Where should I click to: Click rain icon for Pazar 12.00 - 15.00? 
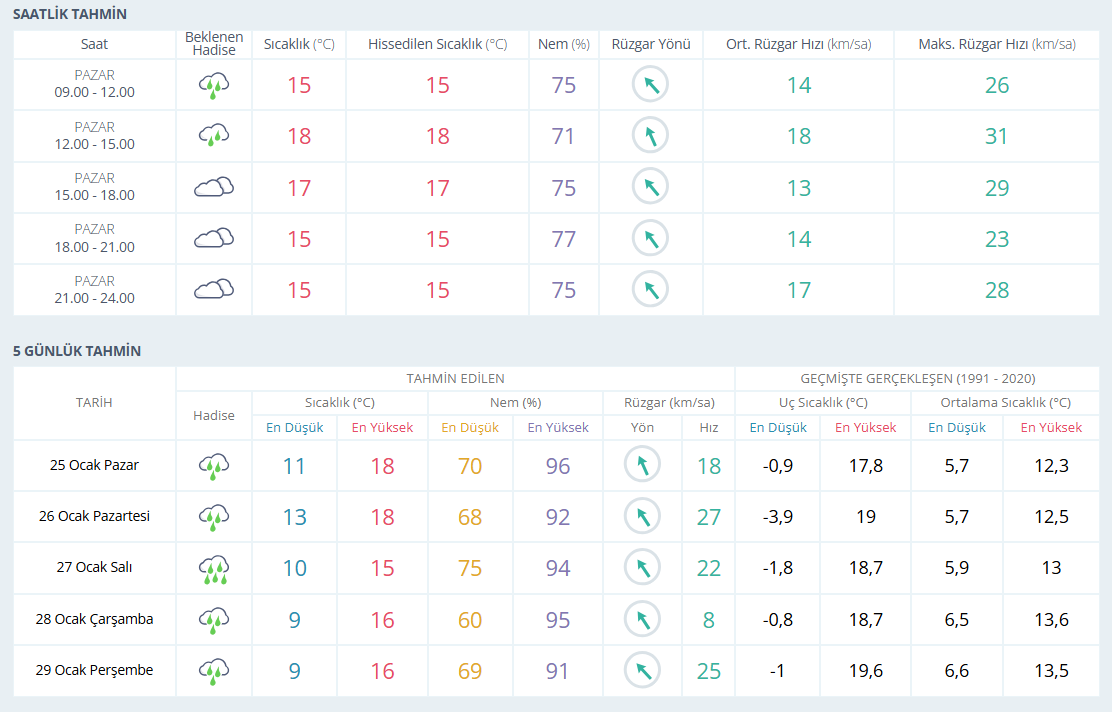pyautogui.click(x=214, y=135)
